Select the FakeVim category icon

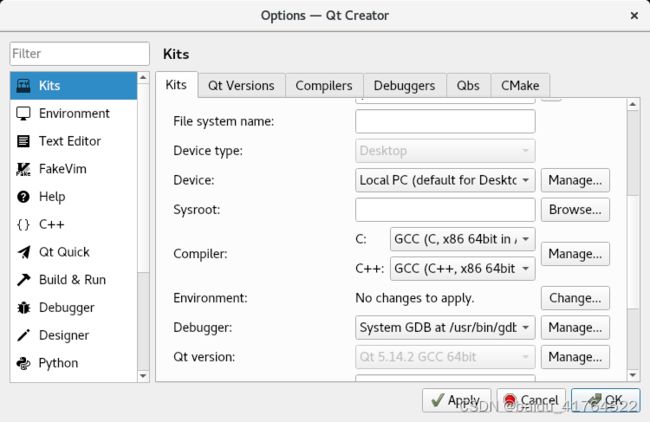pos(23,169)
